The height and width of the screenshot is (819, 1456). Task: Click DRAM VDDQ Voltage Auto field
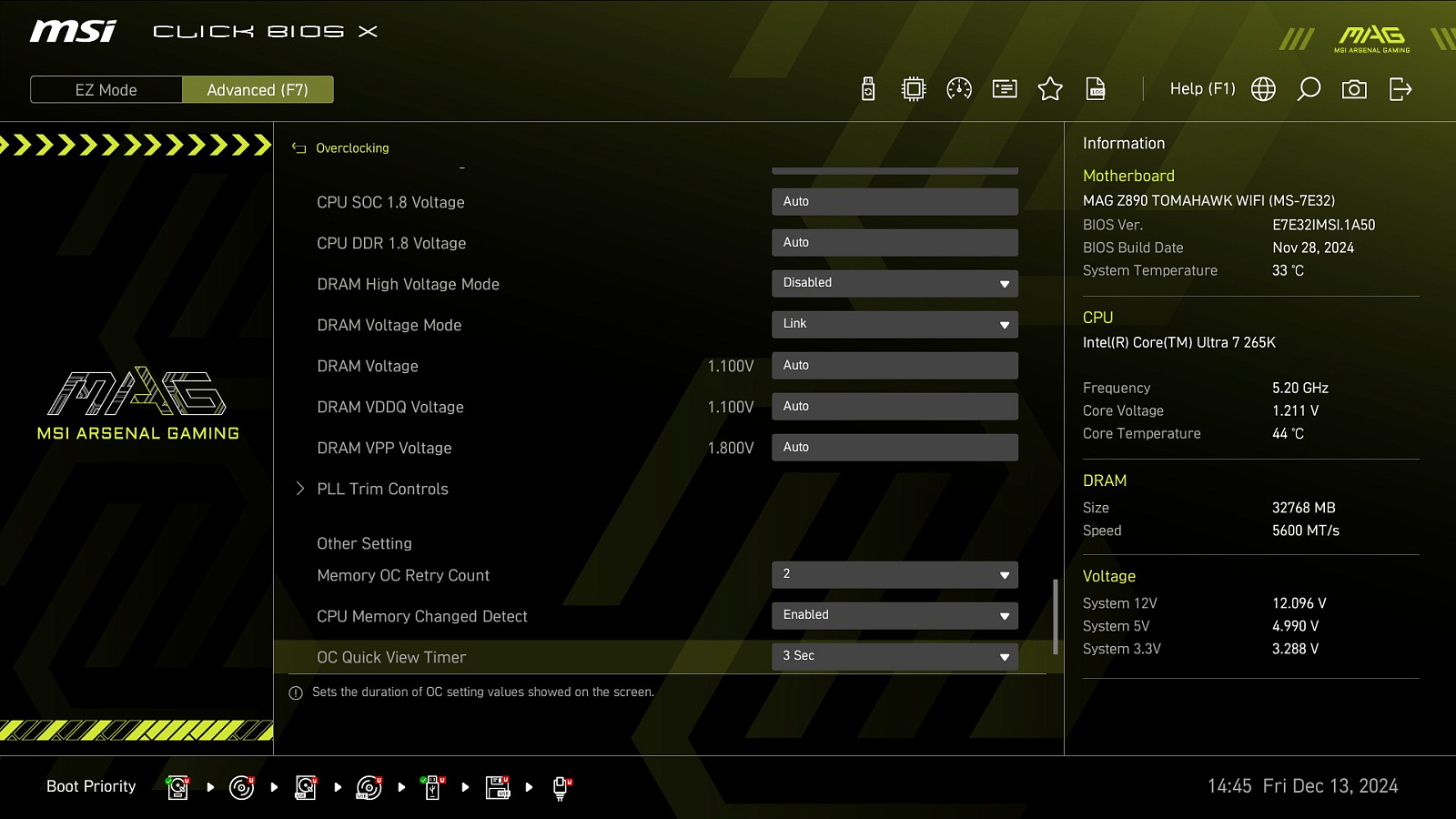895,407
